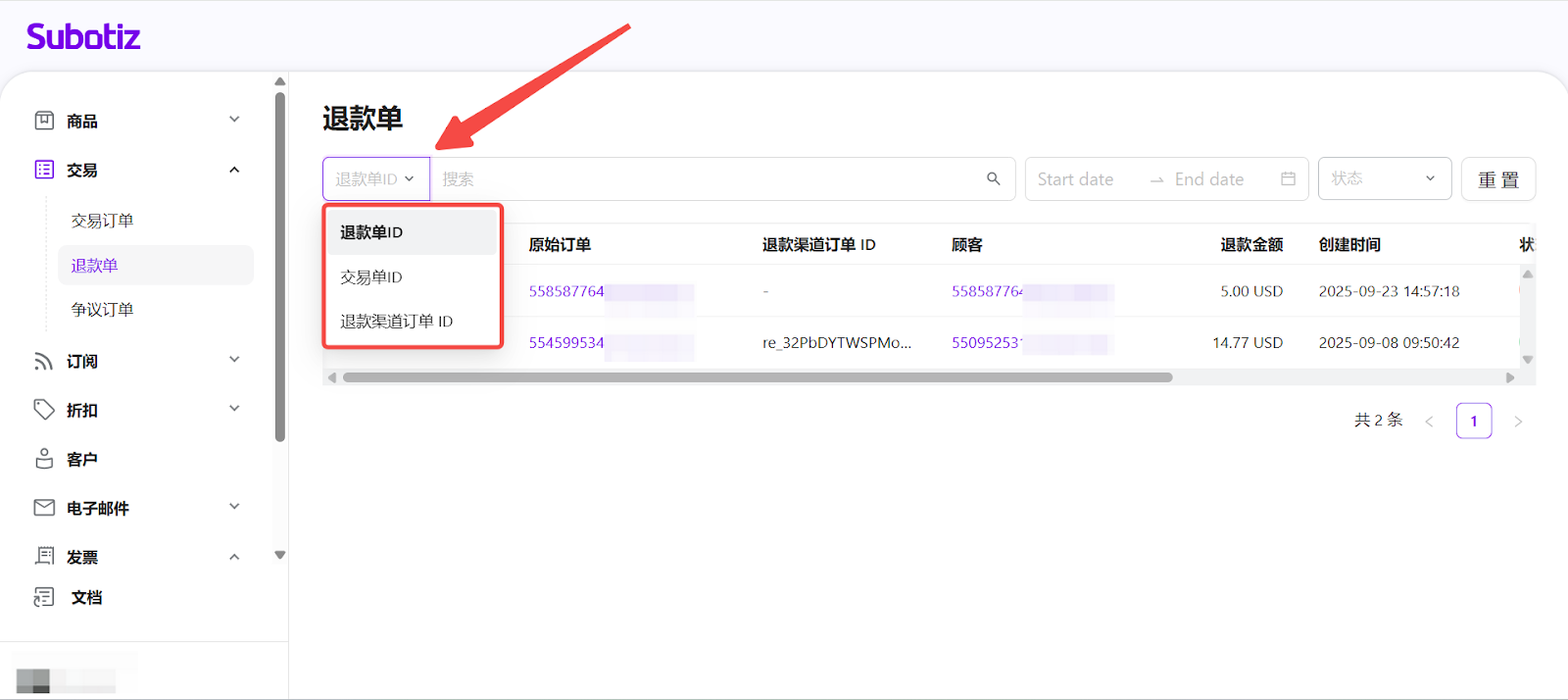This screenshot has height=700, width=1568.
Task: Click the 商品 product icon in sidebar
Action: [44, 121]
